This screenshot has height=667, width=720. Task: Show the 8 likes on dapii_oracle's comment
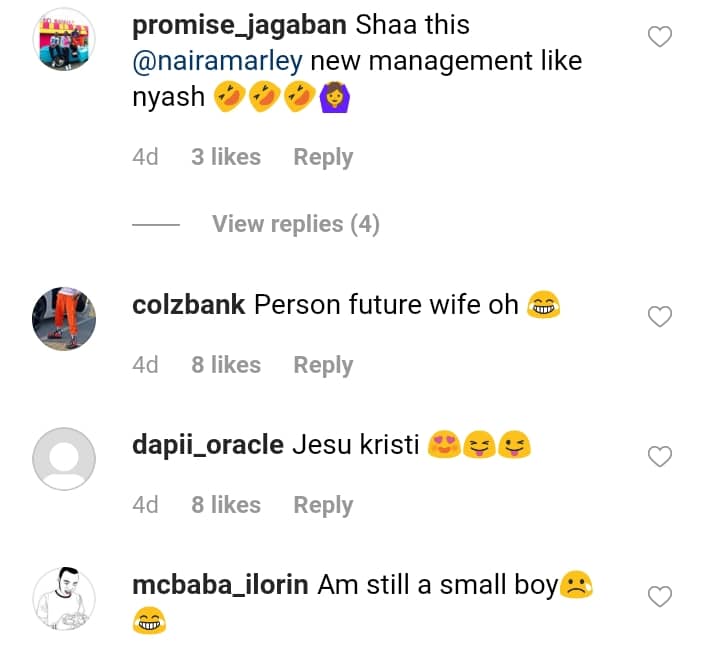[226, 505]
